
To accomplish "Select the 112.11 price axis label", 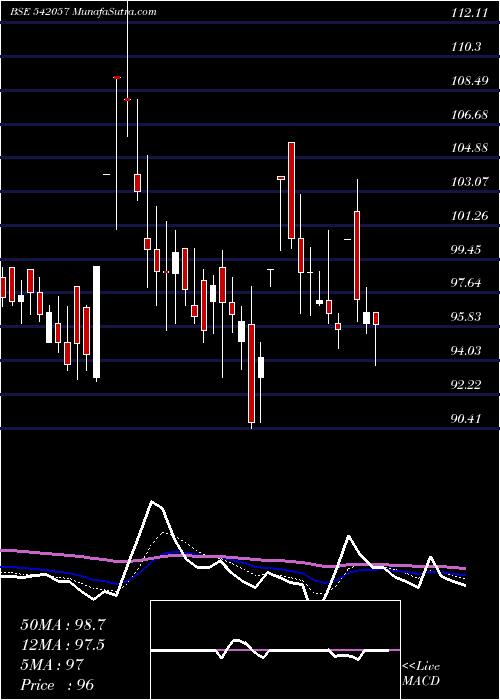I will [469, 13].
